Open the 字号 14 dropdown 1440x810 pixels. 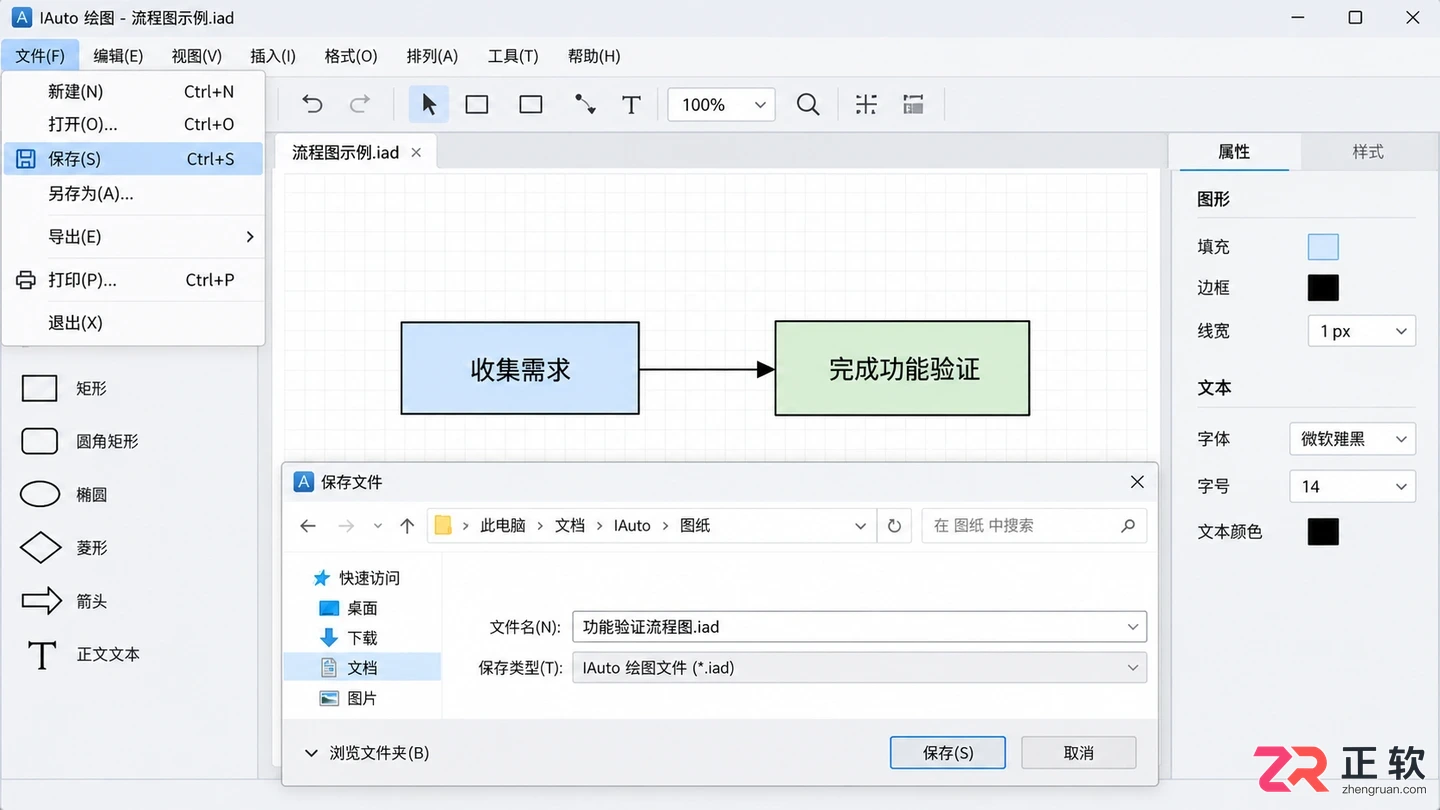pos(1352,486)
